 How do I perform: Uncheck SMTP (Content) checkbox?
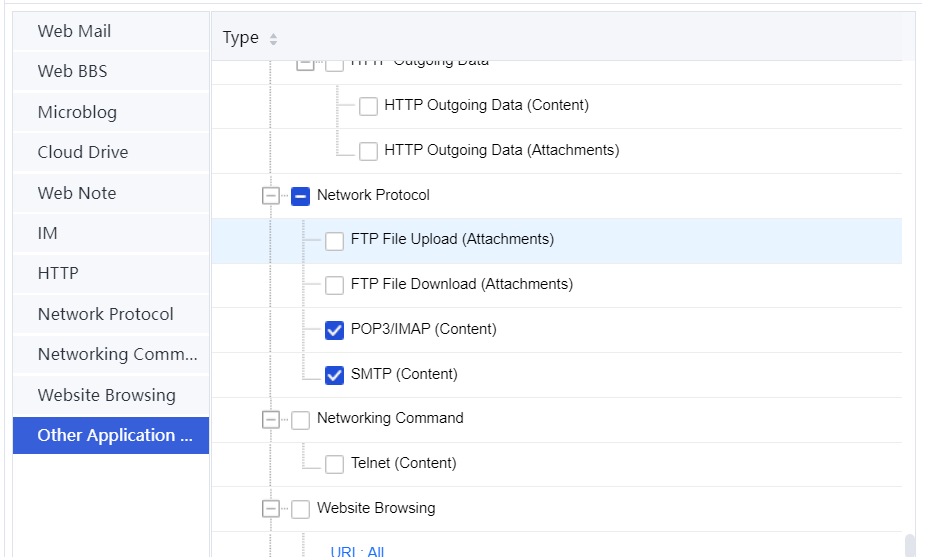[x=334, y=375]
